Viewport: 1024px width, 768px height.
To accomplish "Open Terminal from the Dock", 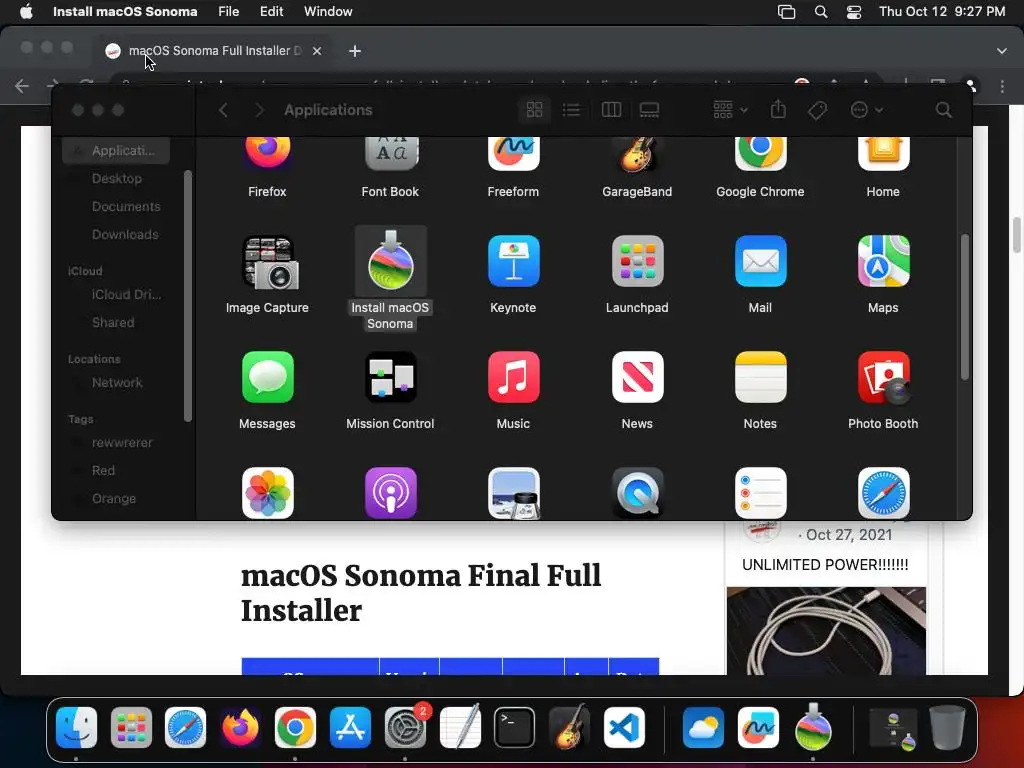I will coord(514,728).
